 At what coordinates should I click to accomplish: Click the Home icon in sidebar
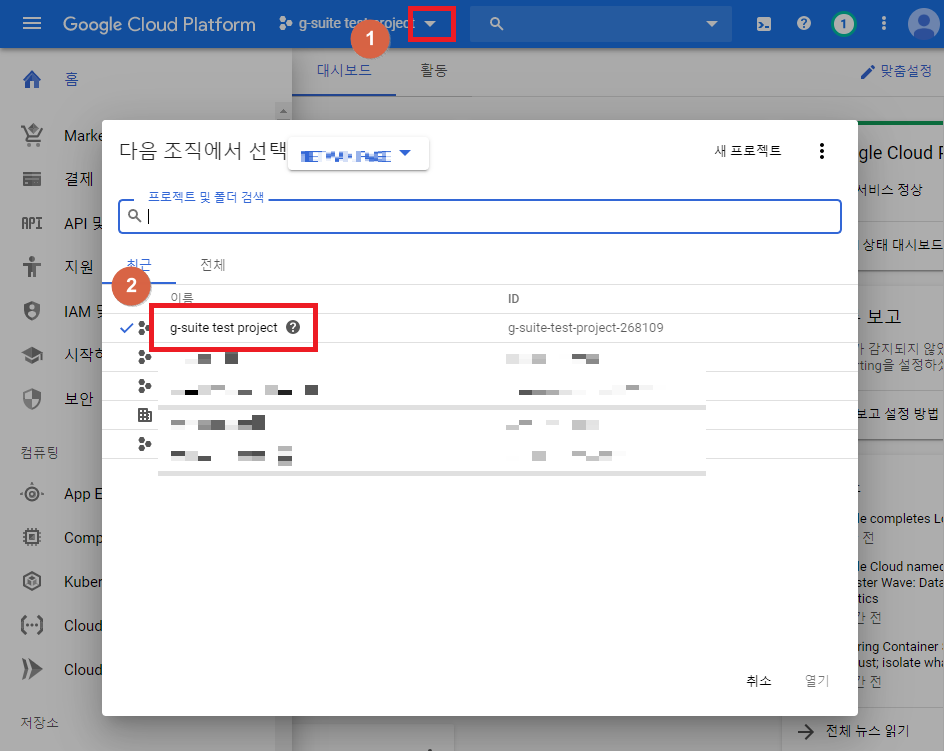coord(32,79)
